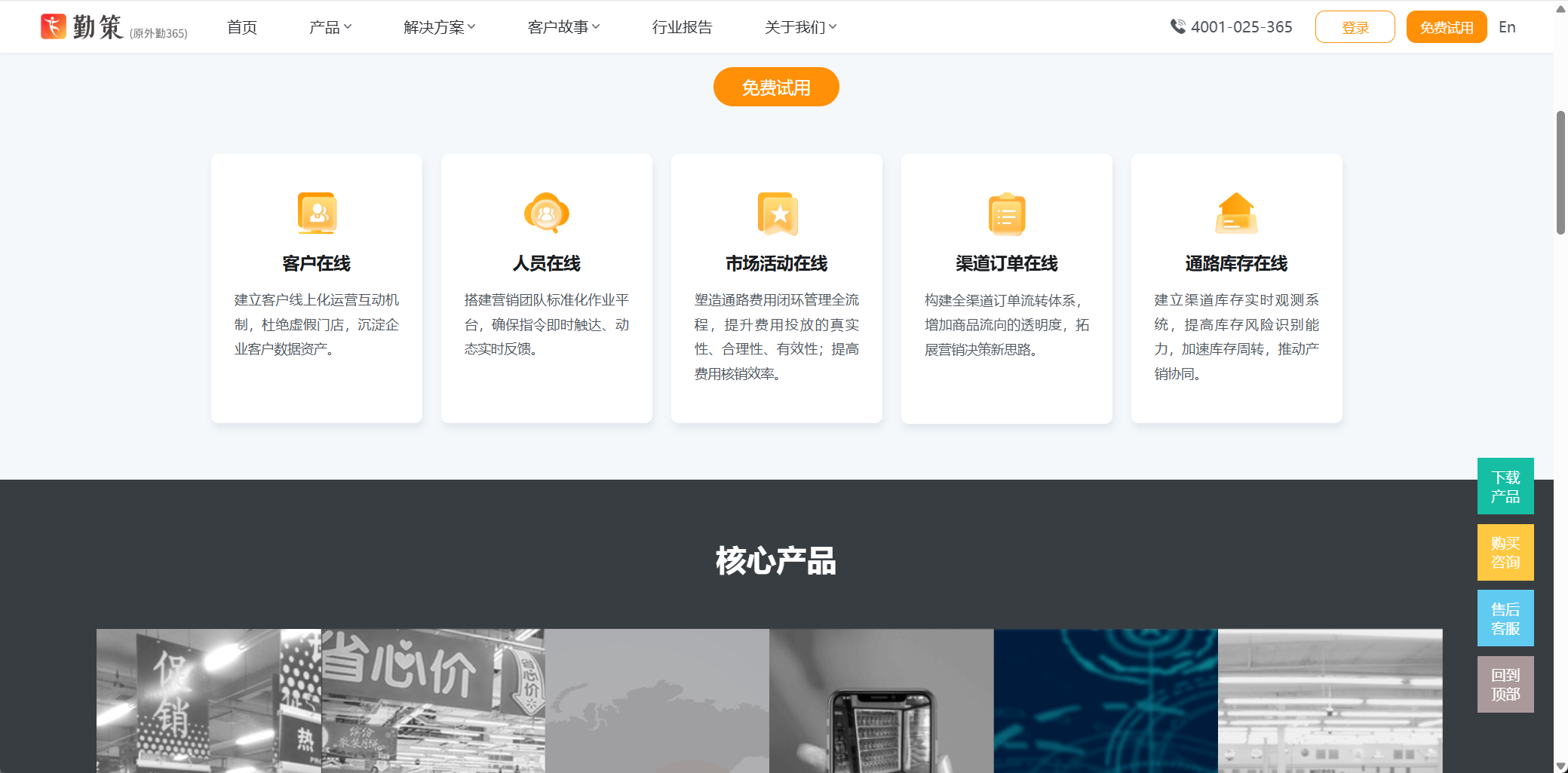Expand the 解决方案 dropdown menu
1568x773 pixels.
click(x=439, y=26)
